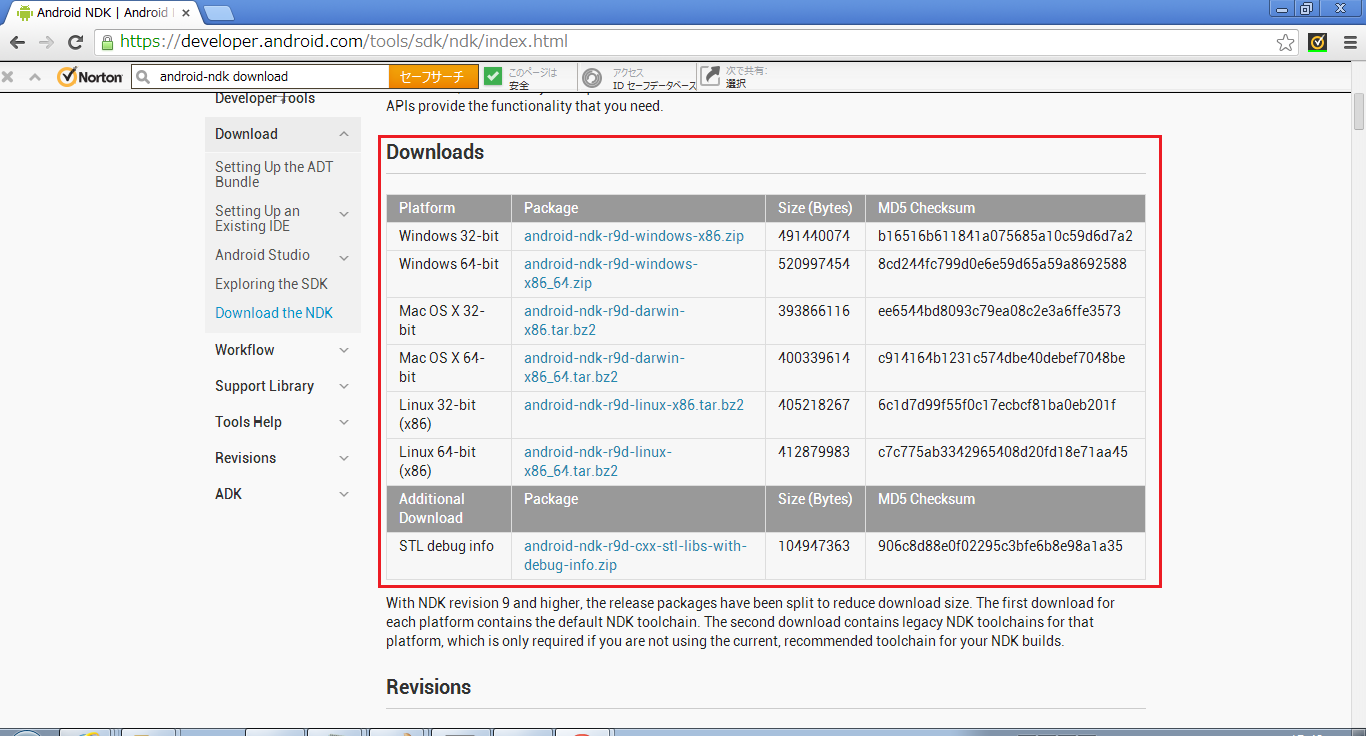Download the cxx-stl-libs-with-debug-info.zip package
This screenshot has height=736, width=1366.
click(x=635, y=555)
